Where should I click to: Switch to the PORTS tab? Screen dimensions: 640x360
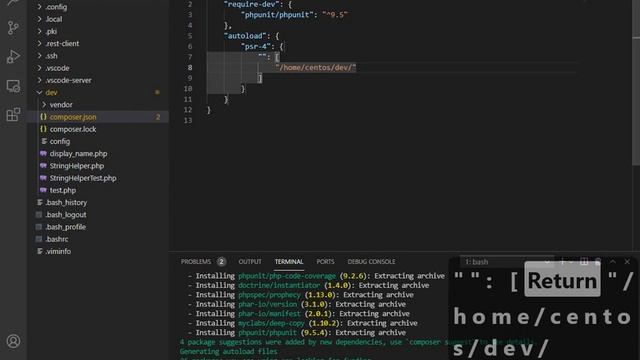point(325,262)
